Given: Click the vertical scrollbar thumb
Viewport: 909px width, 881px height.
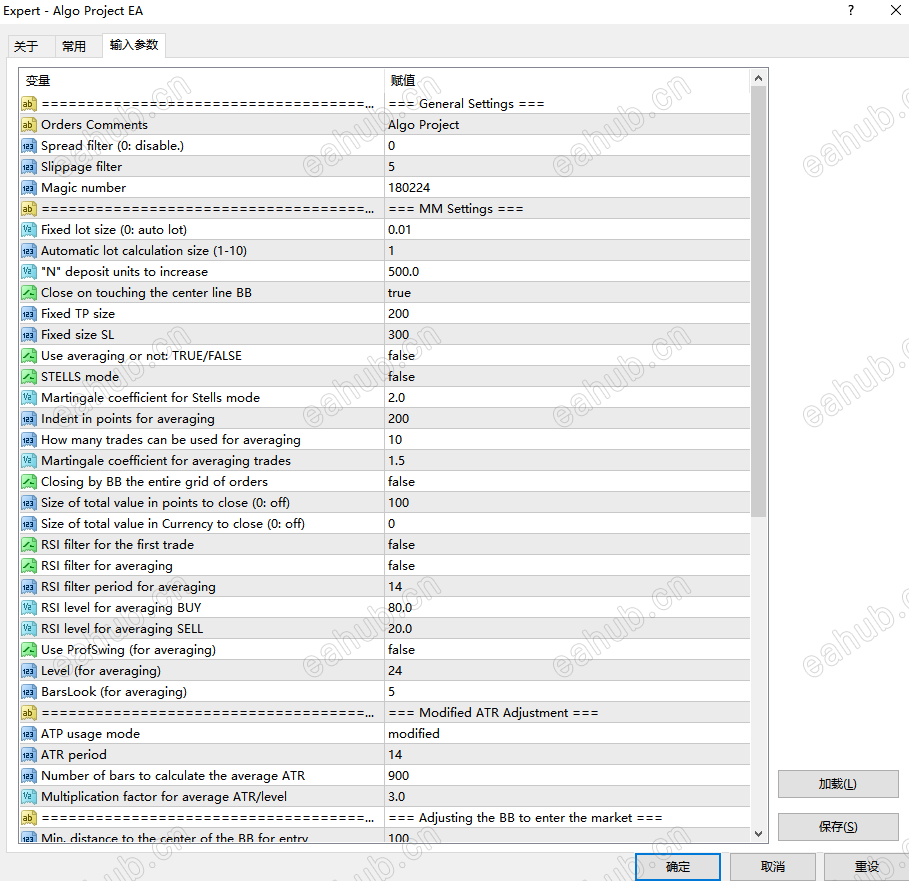Looking at the screenshot, I should [x=758, y=301].
